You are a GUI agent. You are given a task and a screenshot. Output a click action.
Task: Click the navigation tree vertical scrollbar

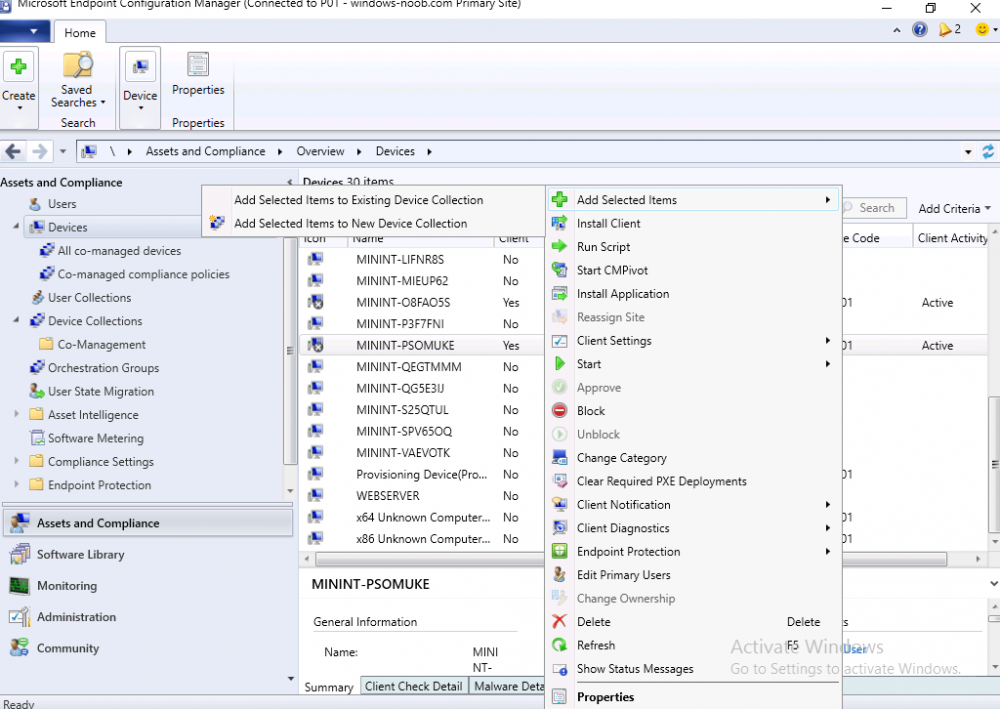tap(291, 349)
